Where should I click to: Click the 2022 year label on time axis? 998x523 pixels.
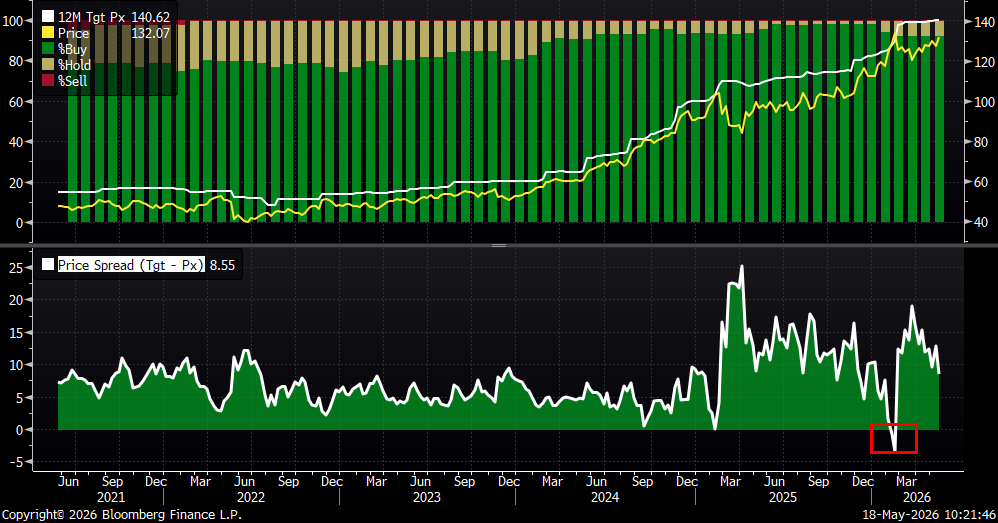click(251, 498)
